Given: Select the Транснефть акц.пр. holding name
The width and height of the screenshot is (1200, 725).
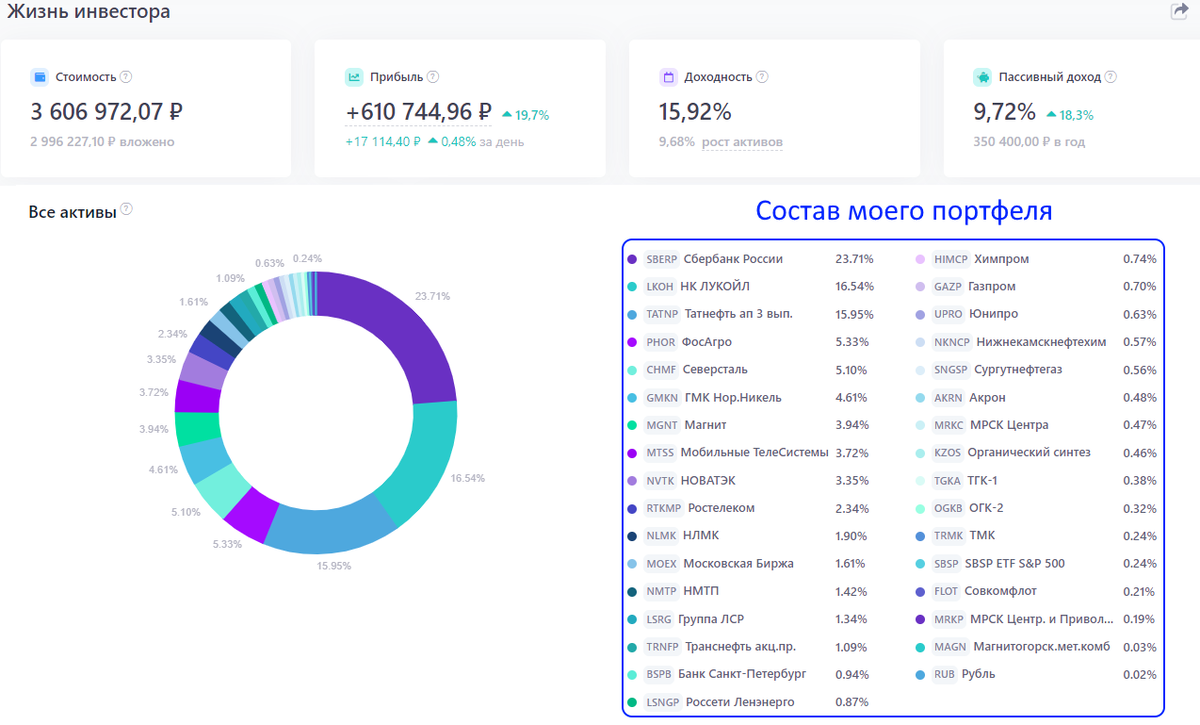Looking at the screenshot, I should point(740,646).
